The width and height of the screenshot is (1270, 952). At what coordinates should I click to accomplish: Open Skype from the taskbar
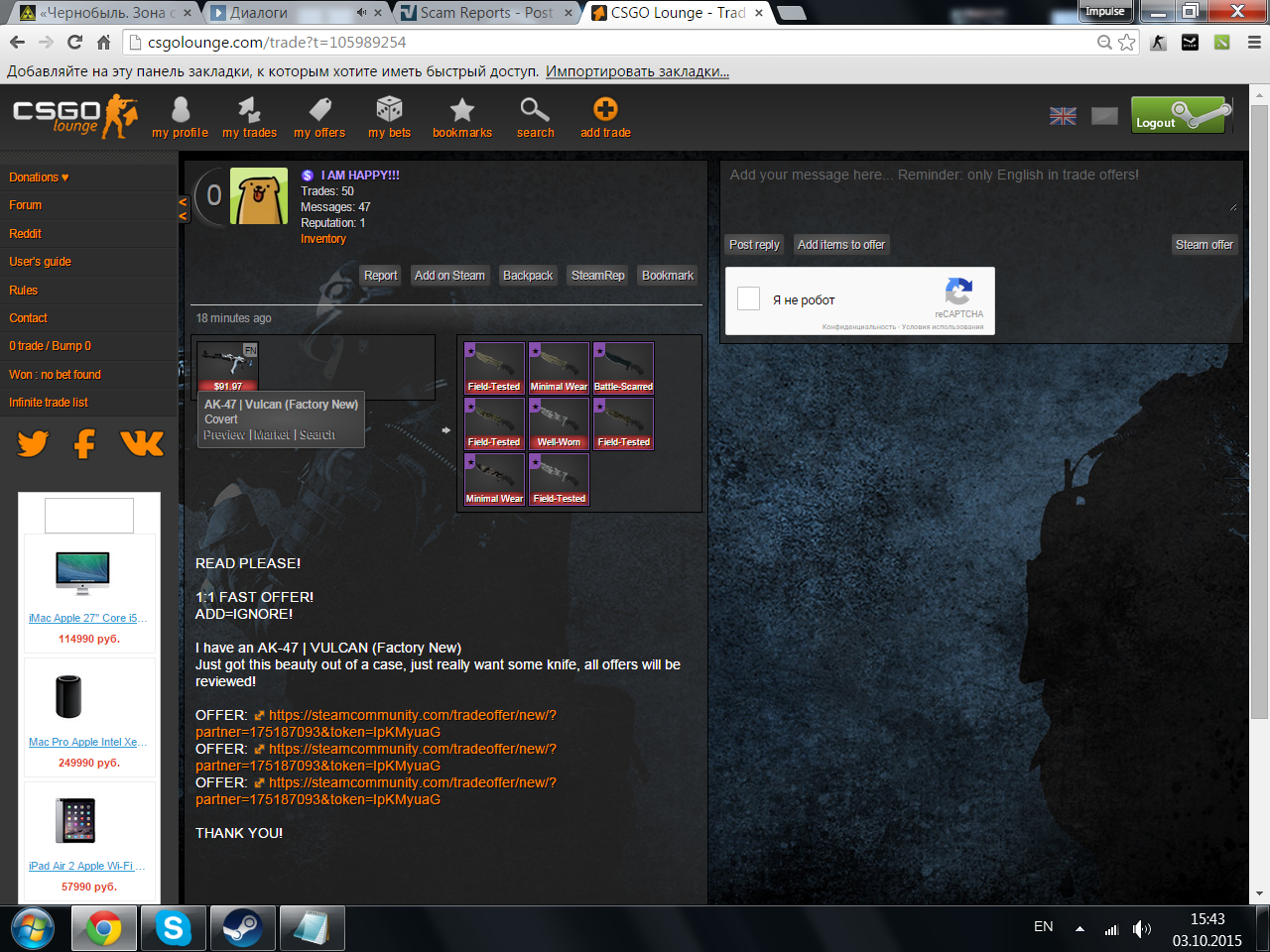173,929
